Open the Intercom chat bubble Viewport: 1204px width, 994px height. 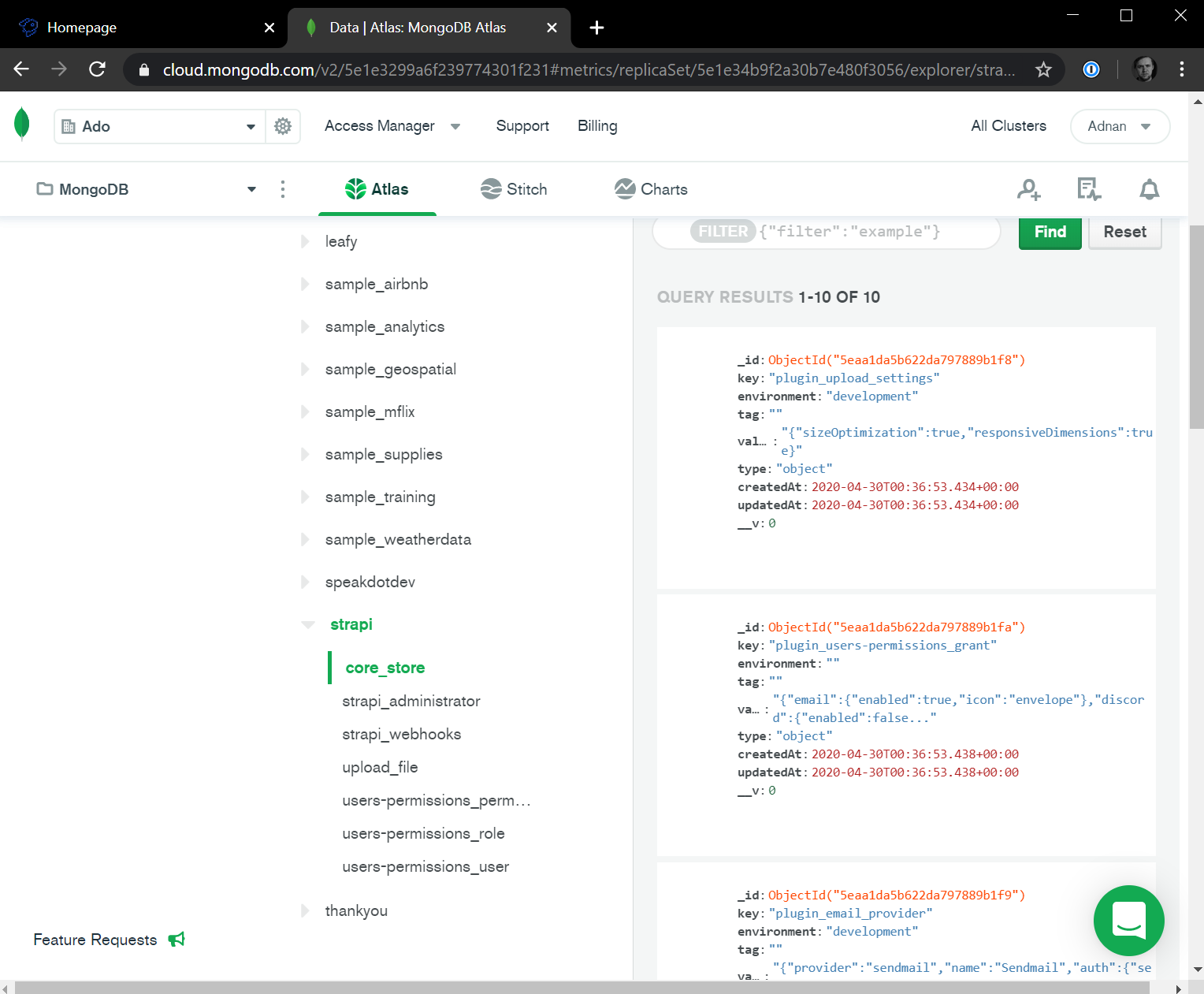pyautogui.click(x=1128, y=921)
